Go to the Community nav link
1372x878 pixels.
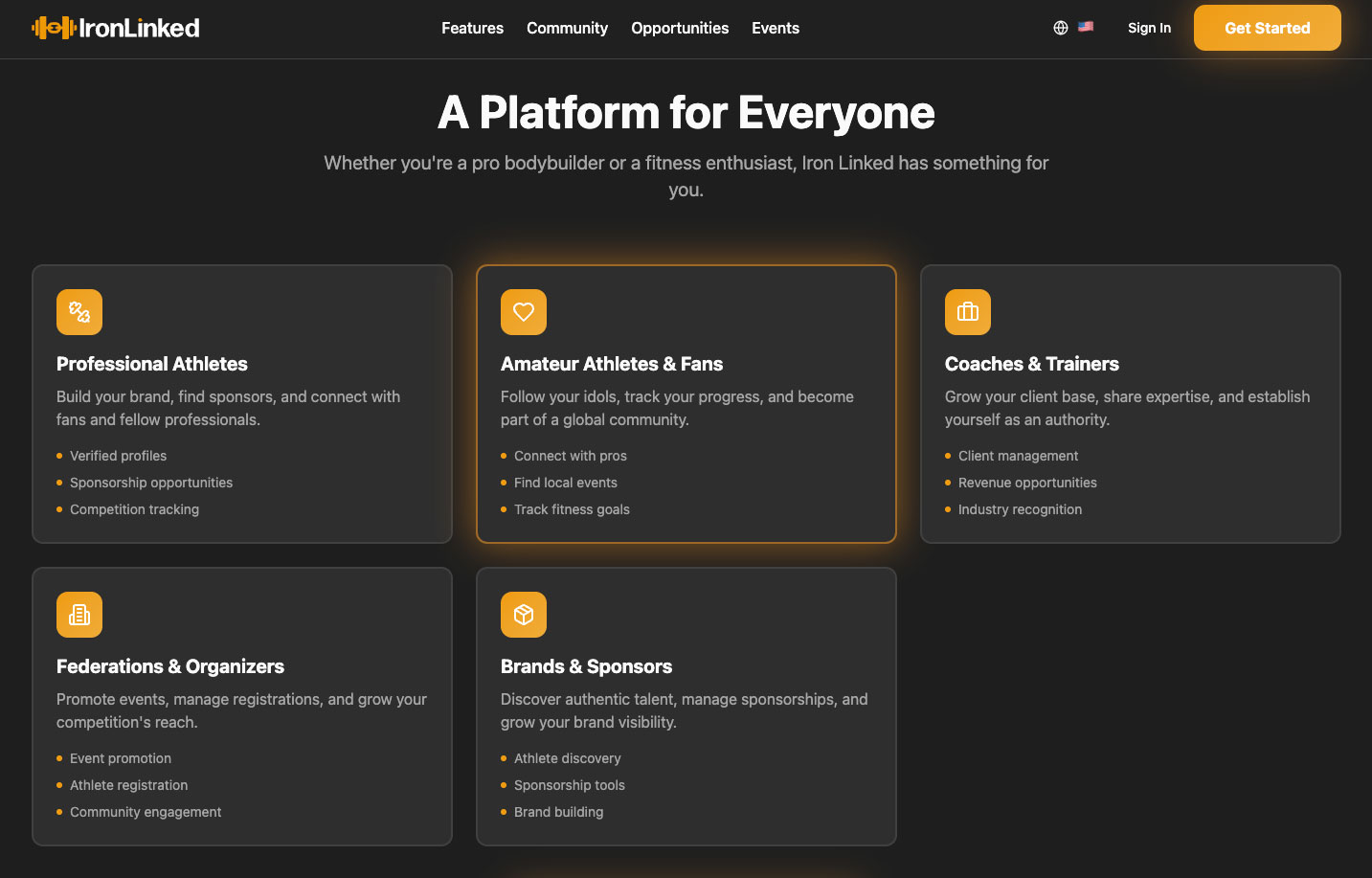coord(567,28)
